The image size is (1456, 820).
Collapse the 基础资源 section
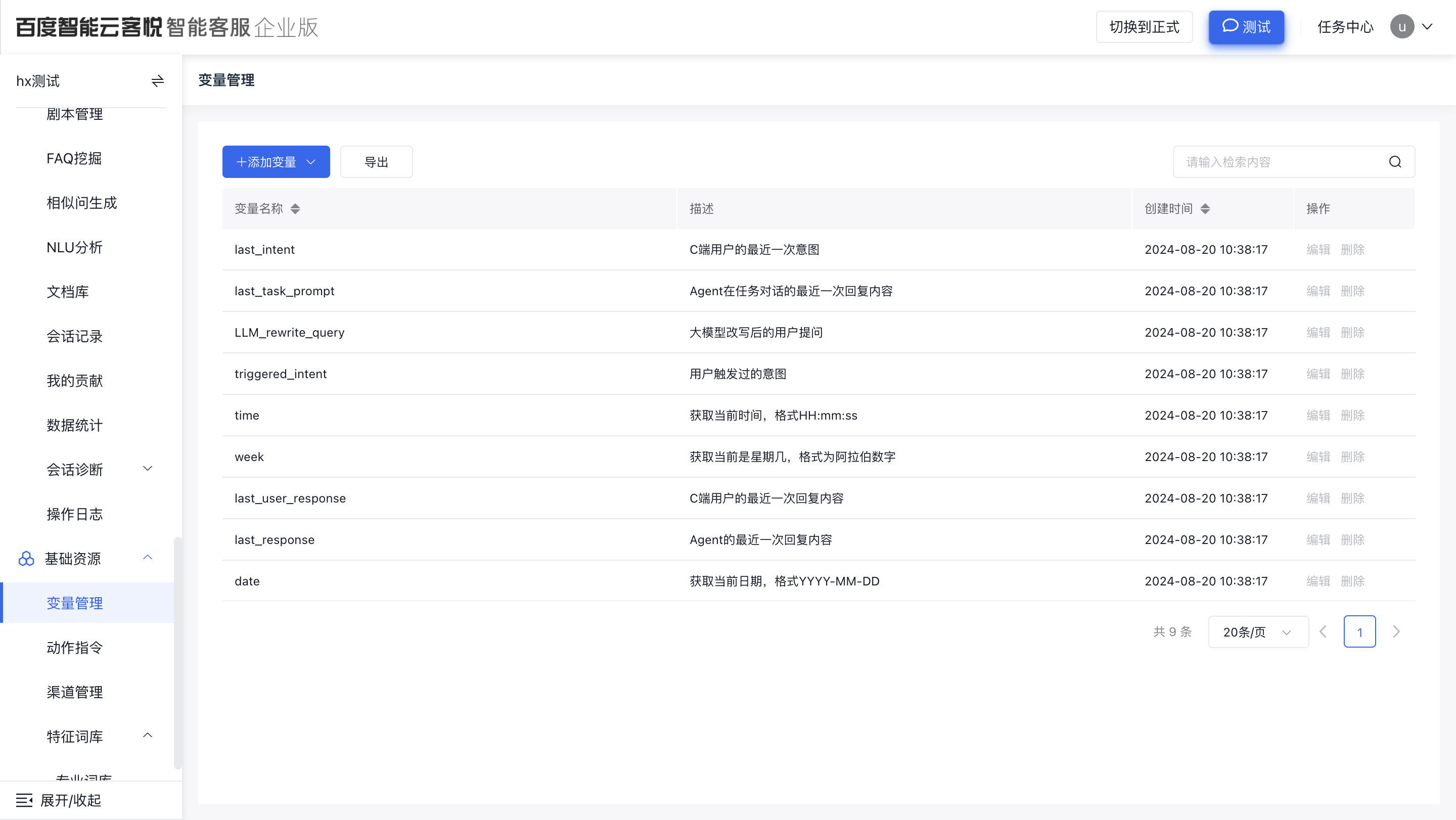coord(148,557)
